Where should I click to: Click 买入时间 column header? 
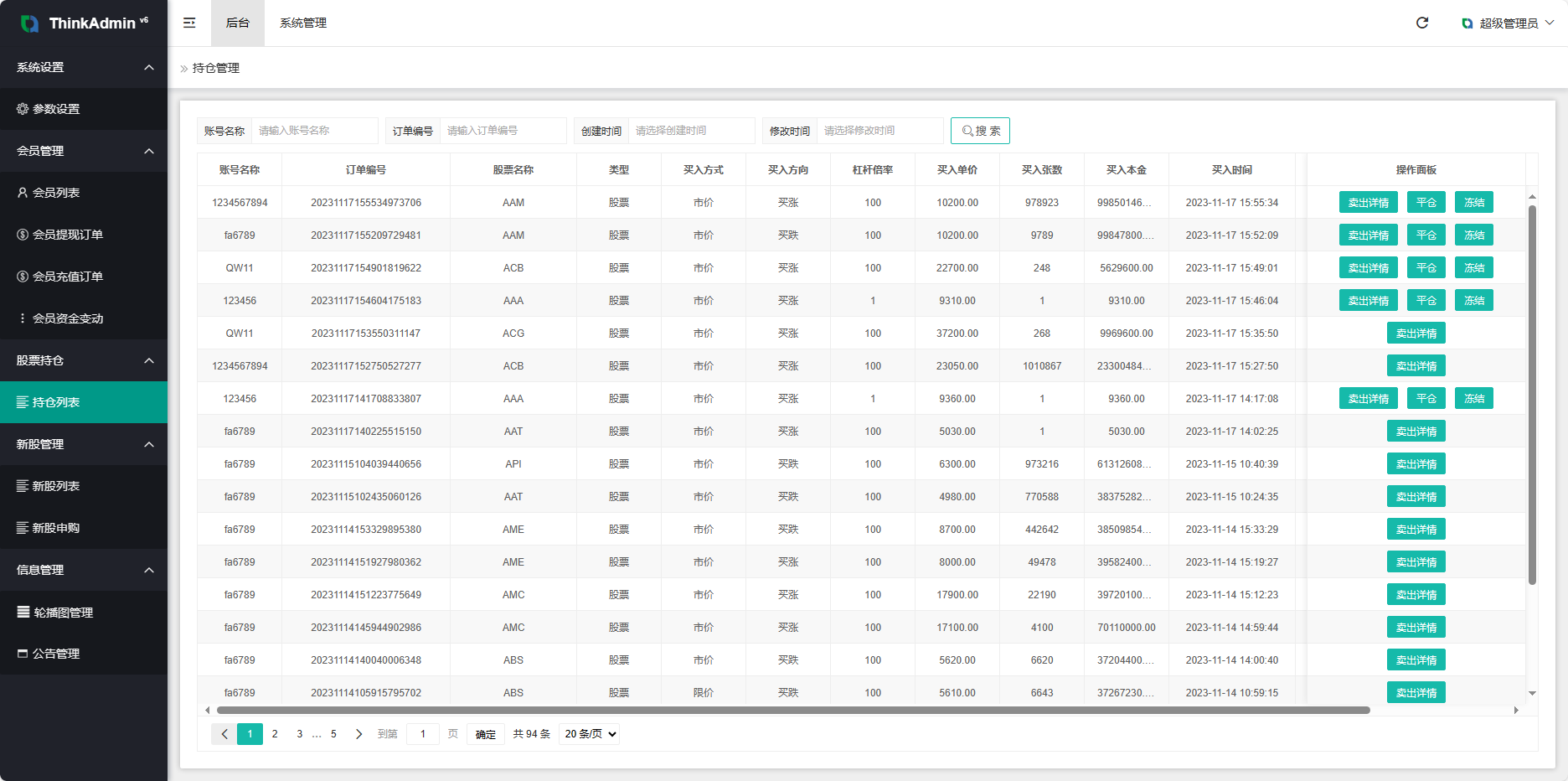click(x=1232, y=170)
